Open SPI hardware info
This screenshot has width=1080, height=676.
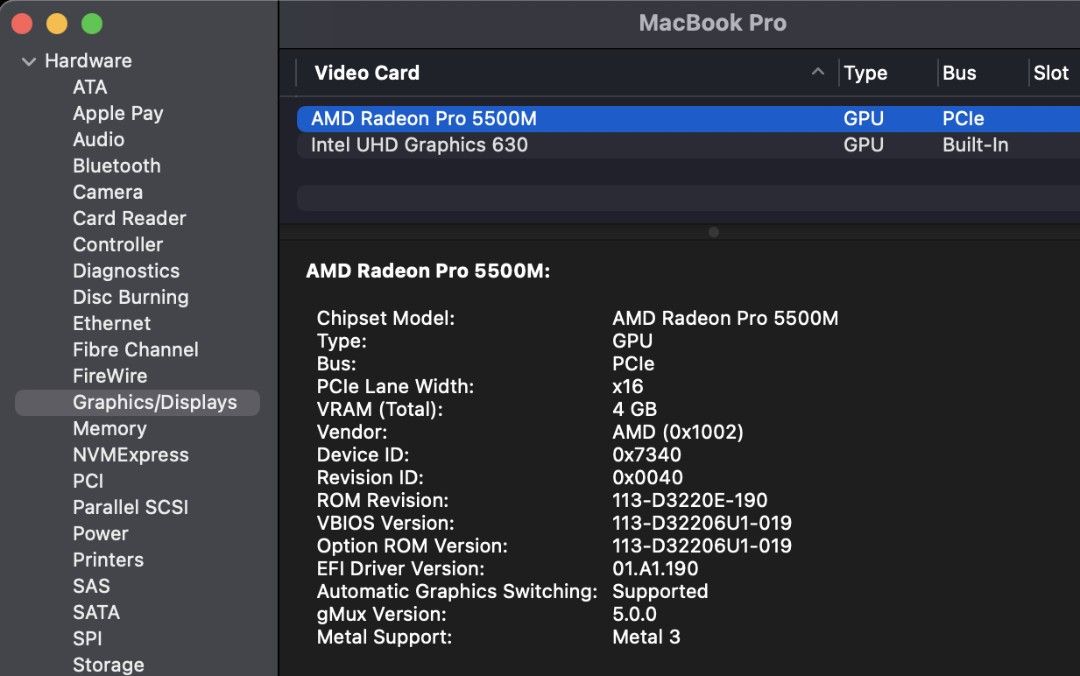click(87, 638)
